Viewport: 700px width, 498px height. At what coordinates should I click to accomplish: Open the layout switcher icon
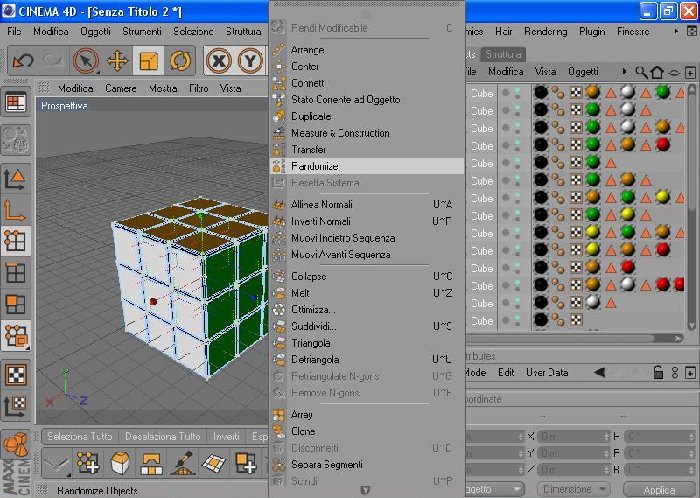[x=16, y=103]
